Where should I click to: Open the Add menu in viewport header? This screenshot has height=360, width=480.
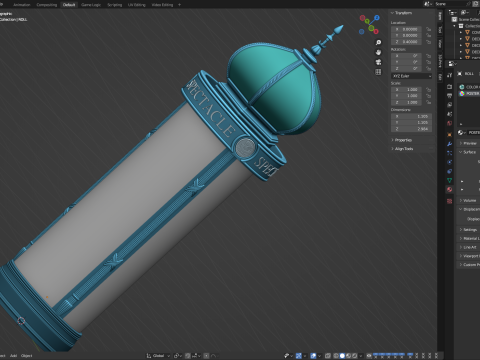13,356
